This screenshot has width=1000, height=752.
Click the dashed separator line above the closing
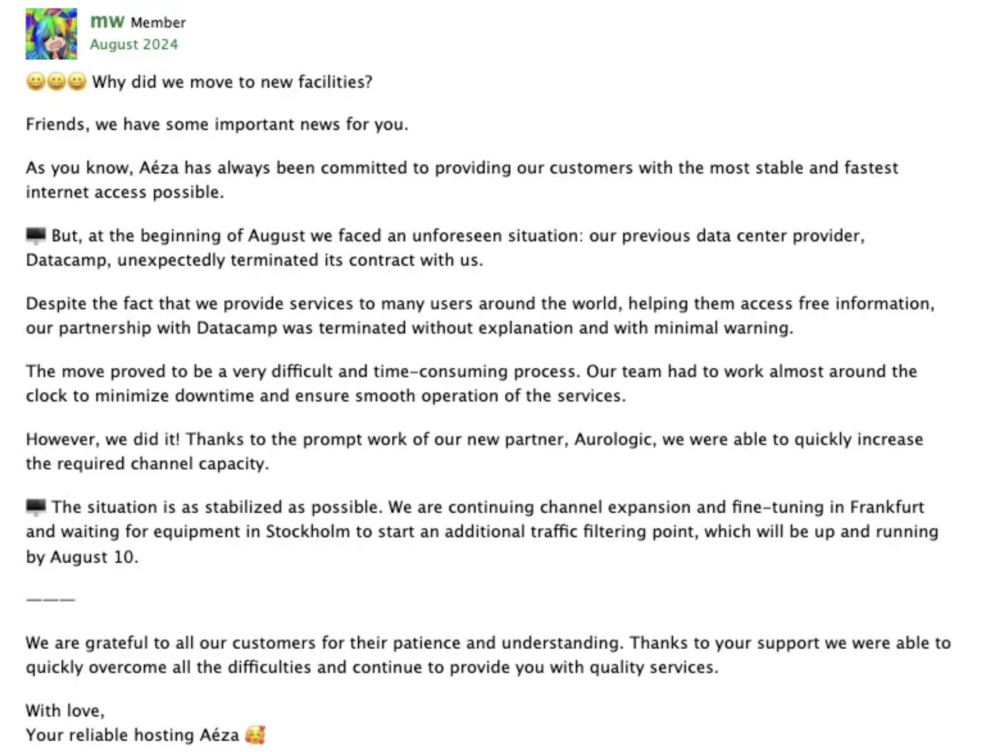click(50, 599)
